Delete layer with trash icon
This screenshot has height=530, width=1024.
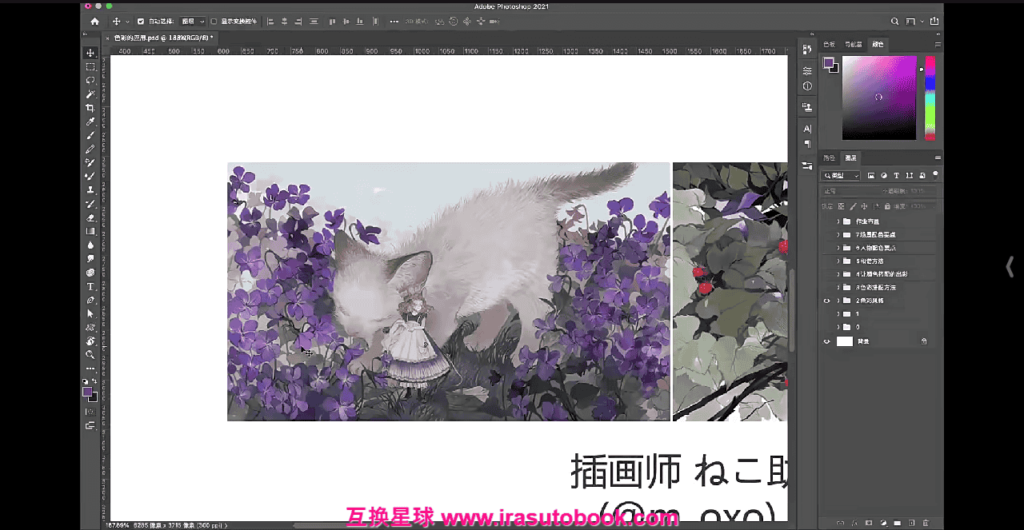[x=925, y=523]
